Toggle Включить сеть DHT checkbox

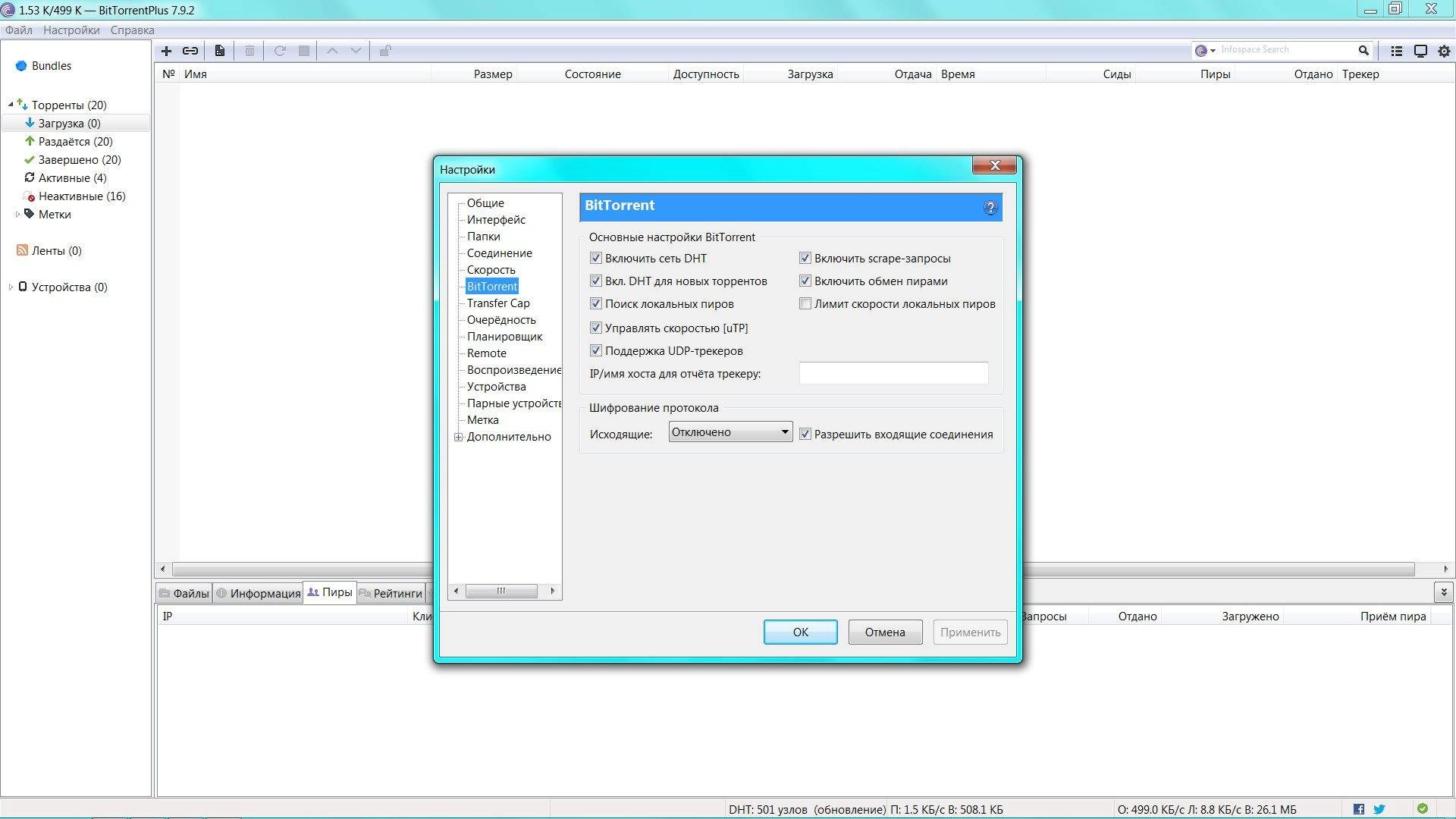[x=596, y=258]
